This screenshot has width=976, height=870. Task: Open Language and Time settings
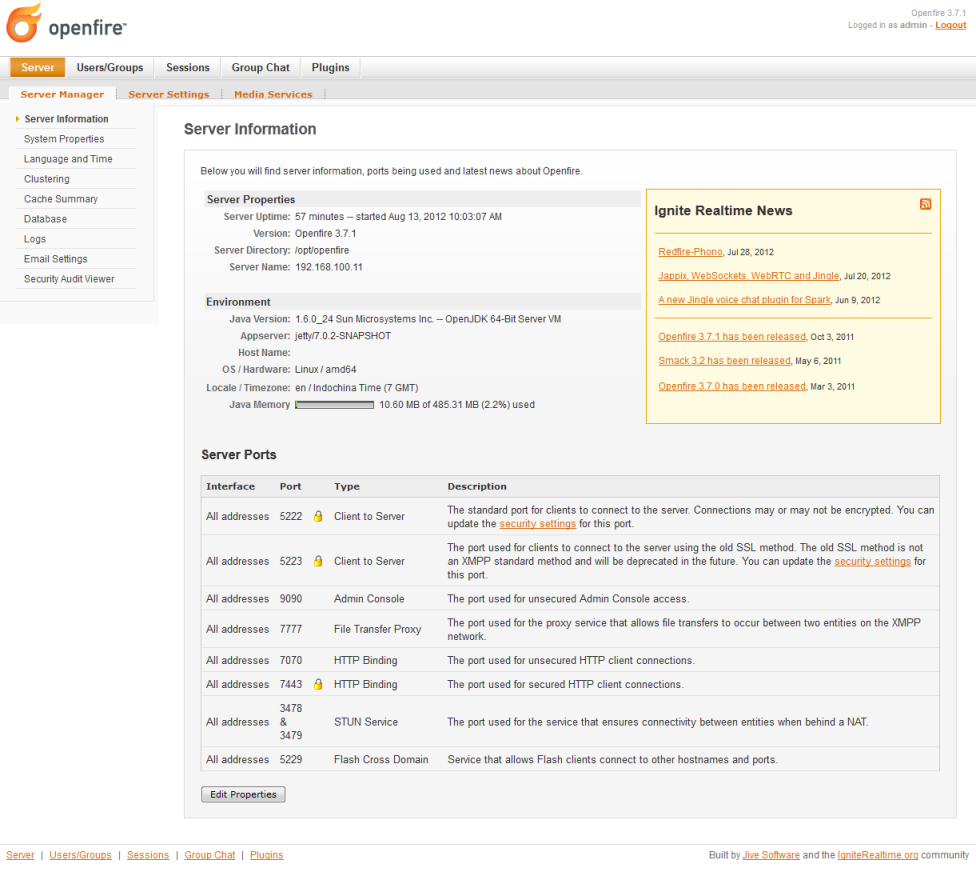click(x=68, y=159)
